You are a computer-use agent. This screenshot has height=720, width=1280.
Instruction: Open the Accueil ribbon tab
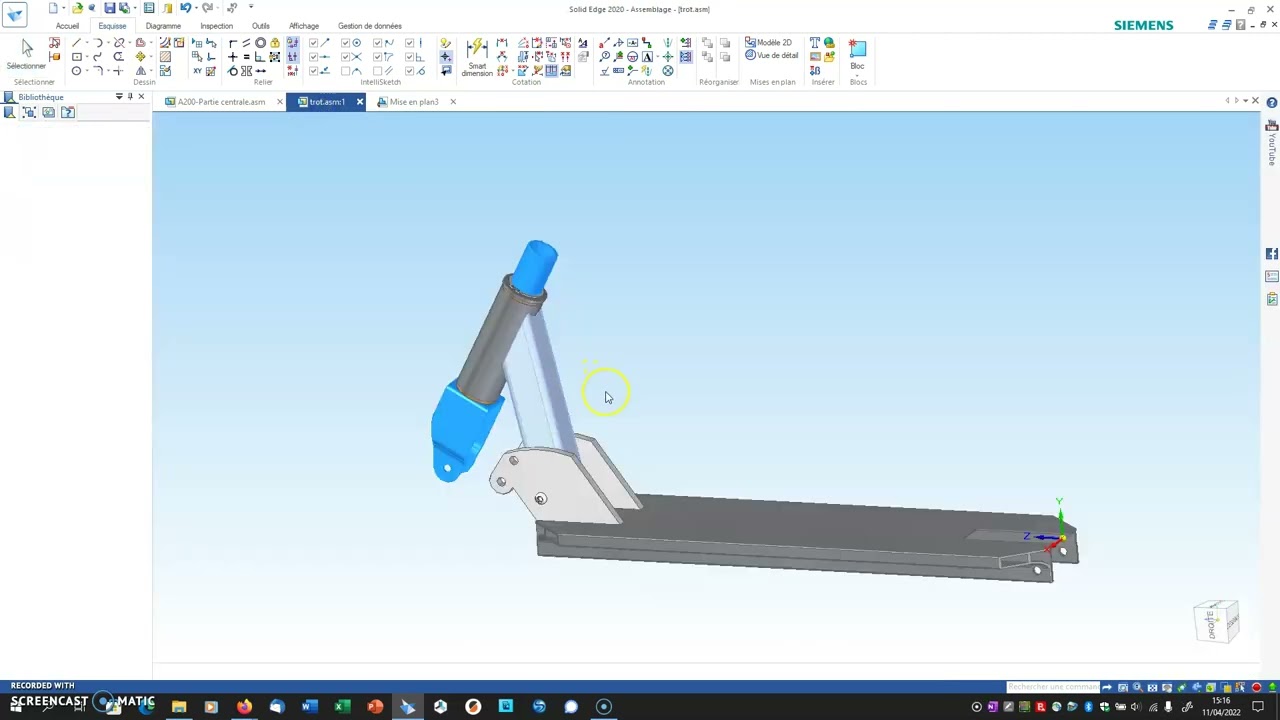[67, 26]
